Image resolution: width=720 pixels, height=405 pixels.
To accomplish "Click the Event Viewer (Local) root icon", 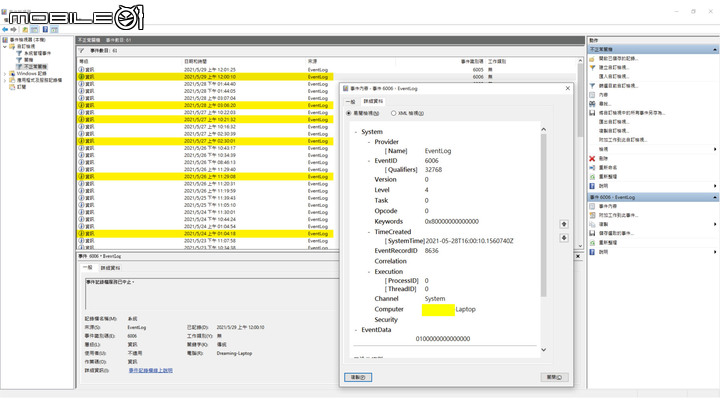I will [x=5, y=40].
